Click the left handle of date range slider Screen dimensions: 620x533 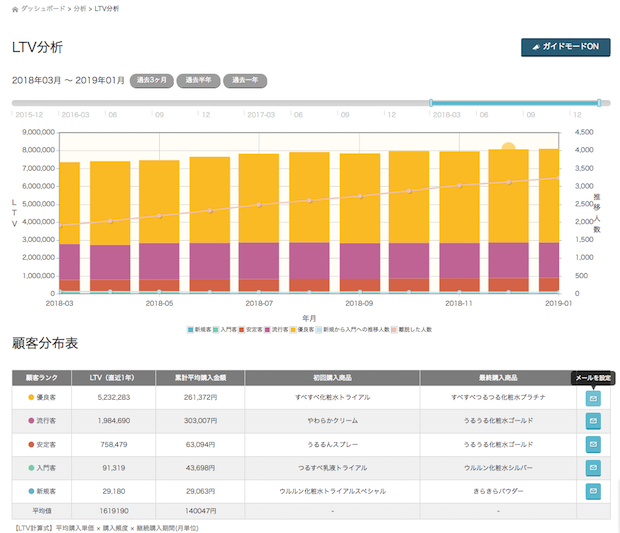coord(431,102)
